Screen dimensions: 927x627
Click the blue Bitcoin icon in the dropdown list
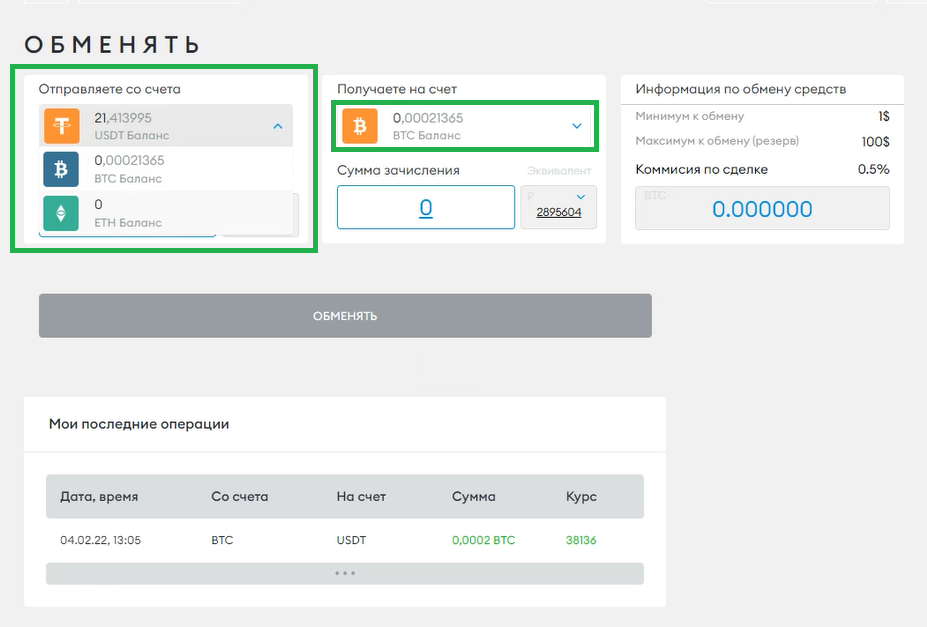[x=61, y=169]
